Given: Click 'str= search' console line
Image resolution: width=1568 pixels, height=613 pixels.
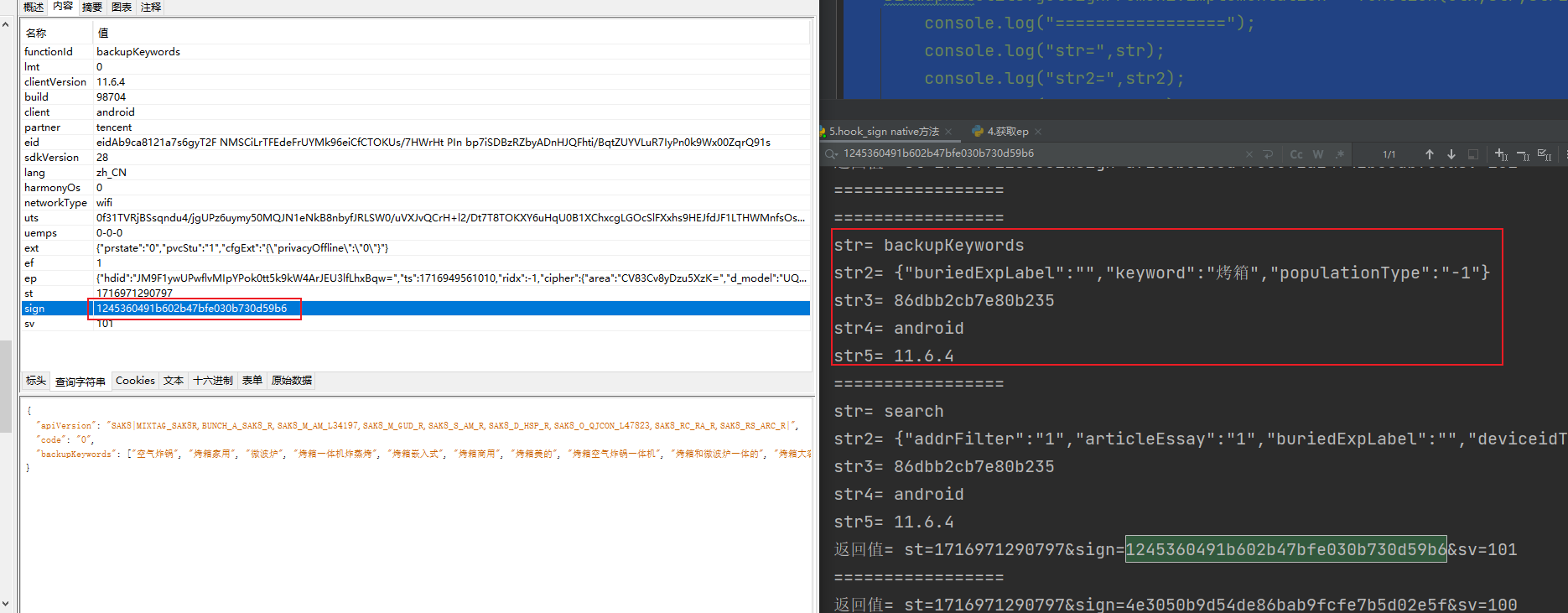Looking at the screenshot, I should (x=889, y=412).
